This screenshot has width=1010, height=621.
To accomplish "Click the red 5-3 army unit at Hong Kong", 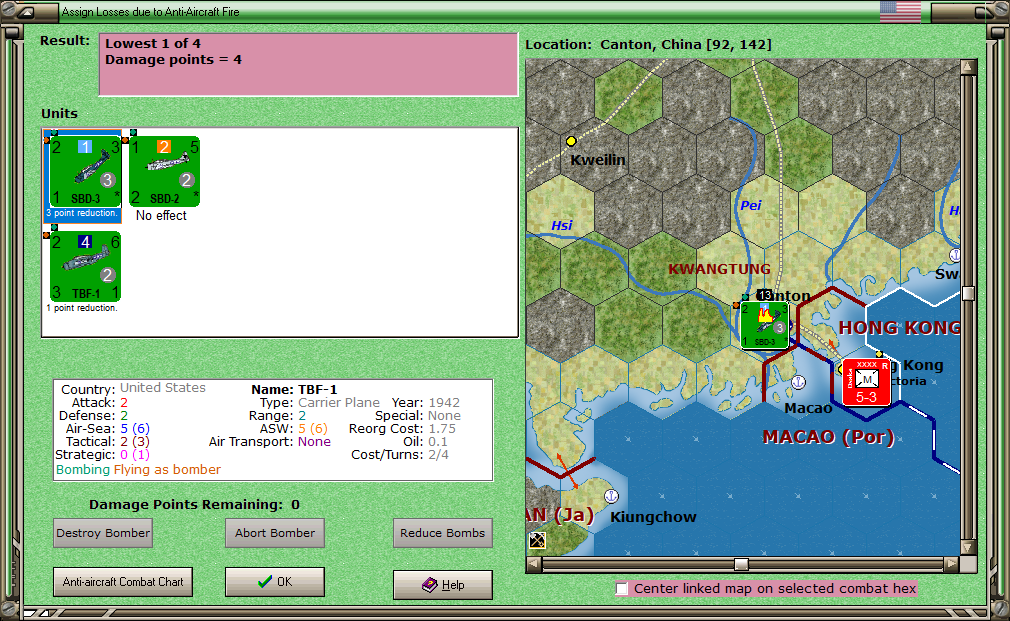I will tap(866, 383).
